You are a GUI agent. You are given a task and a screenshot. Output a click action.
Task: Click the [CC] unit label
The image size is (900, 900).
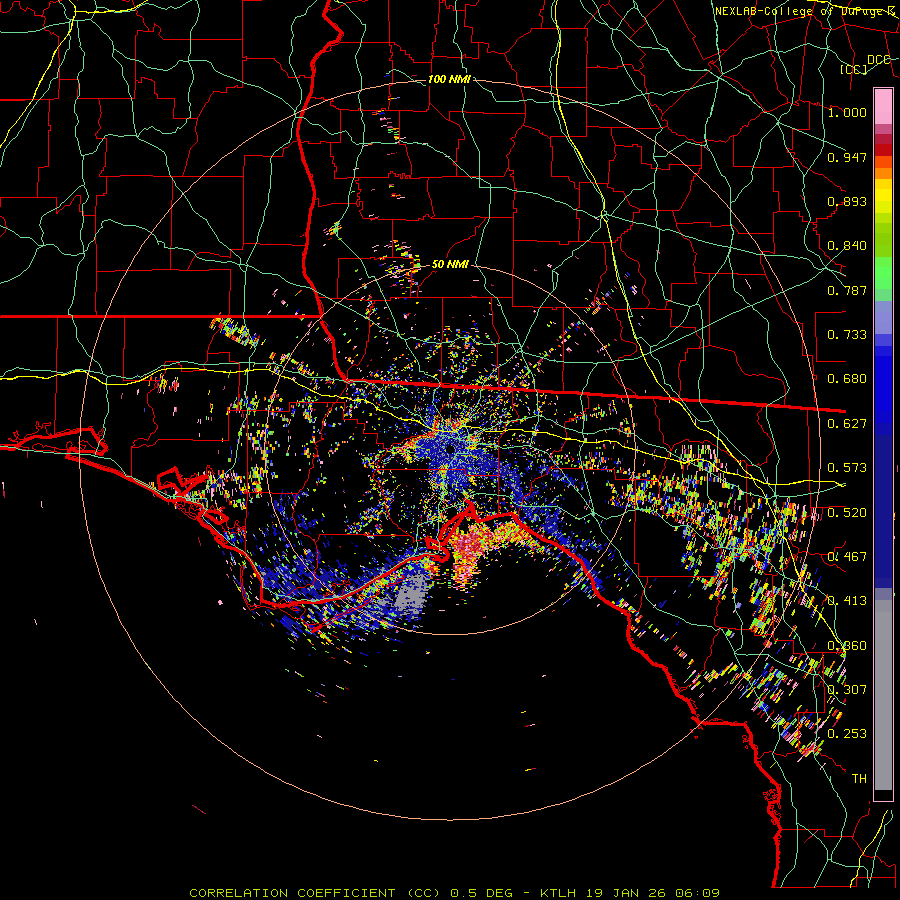[x=854, y=69]
